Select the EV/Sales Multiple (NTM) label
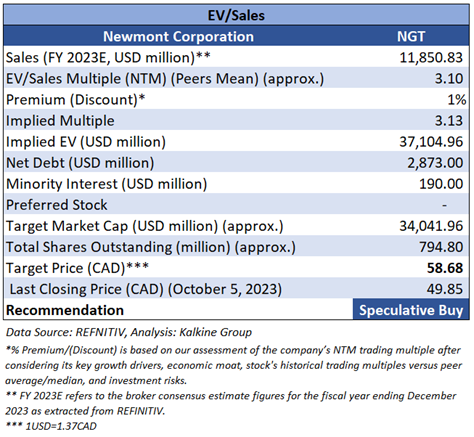Screen dimensions: 474x437 165,79
